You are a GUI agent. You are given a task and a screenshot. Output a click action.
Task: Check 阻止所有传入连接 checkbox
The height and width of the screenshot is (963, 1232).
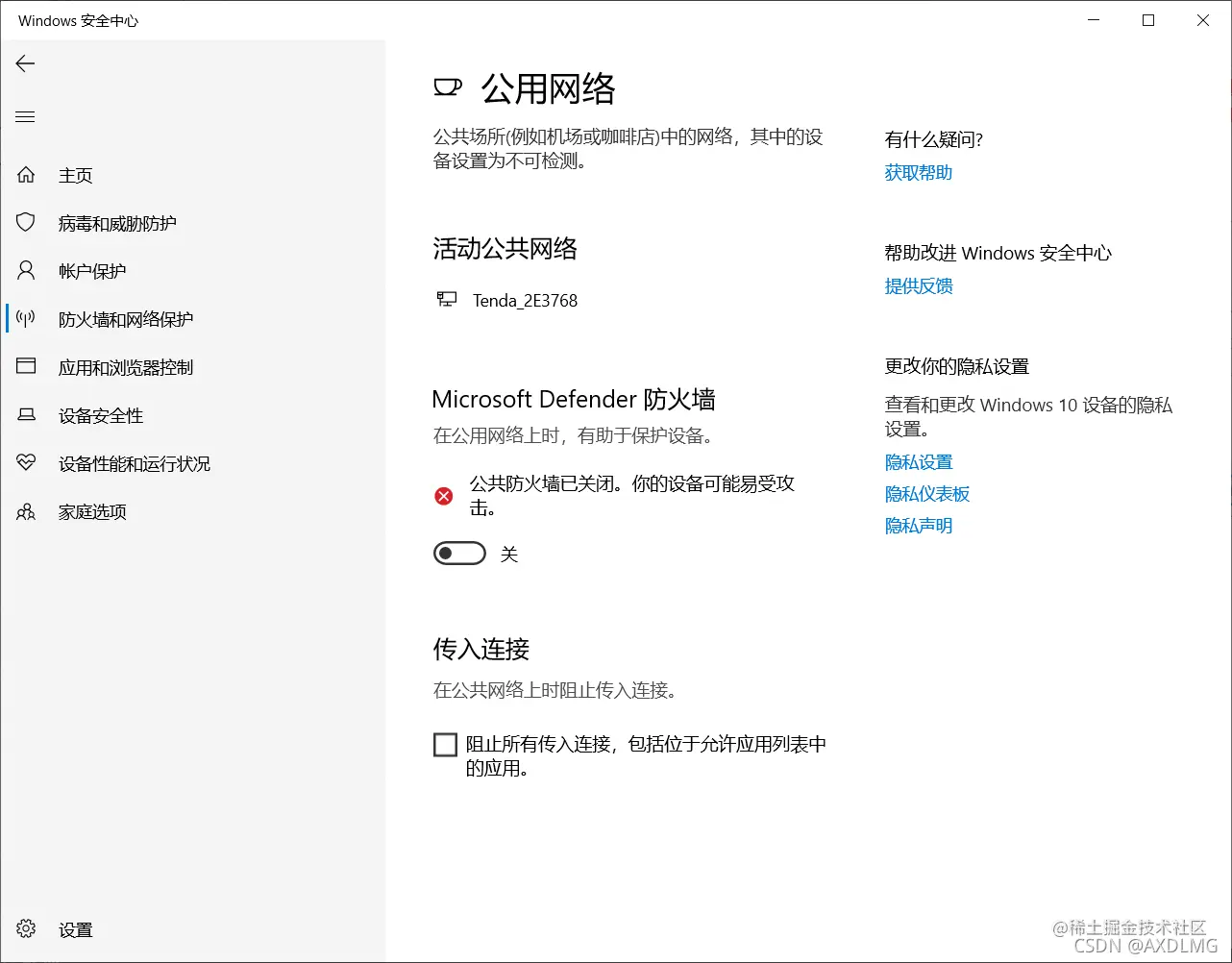[444, 744]
